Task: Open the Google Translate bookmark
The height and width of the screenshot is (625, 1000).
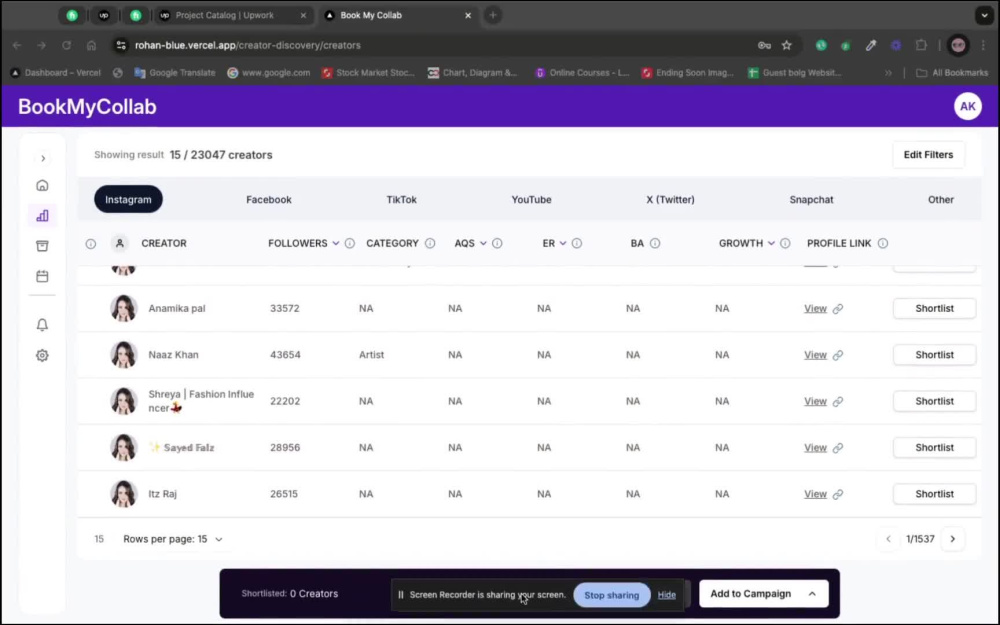Action: tap(174, 73)
